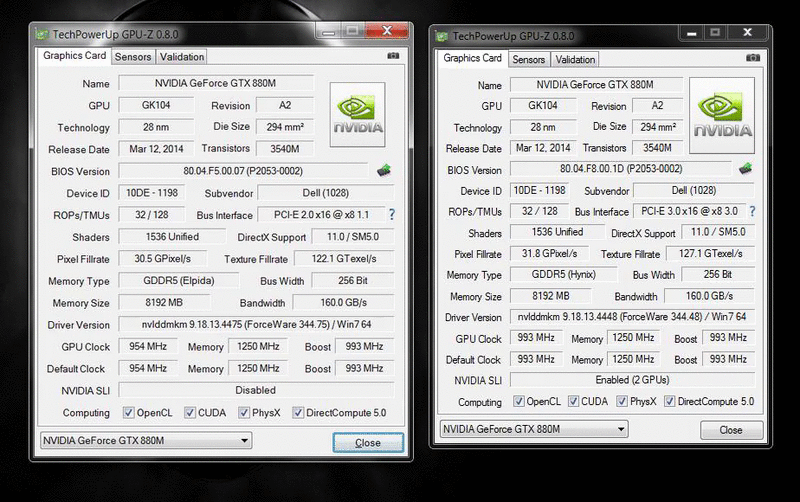Click the BIOS save chip icon in left window
Screen dimensions: 800x502
[384, 170]
